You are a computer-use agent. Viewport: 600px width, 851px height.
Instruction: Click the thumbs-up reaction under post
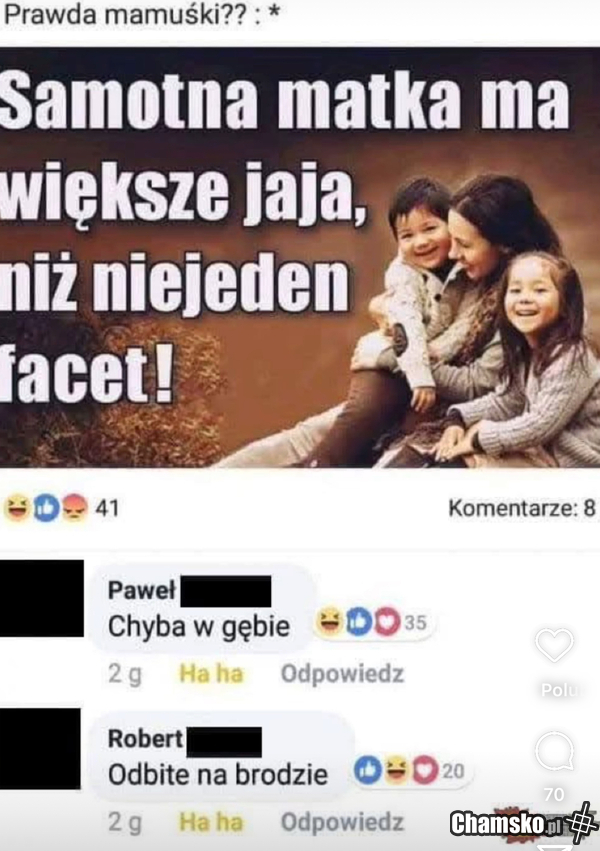click(46, 509)
